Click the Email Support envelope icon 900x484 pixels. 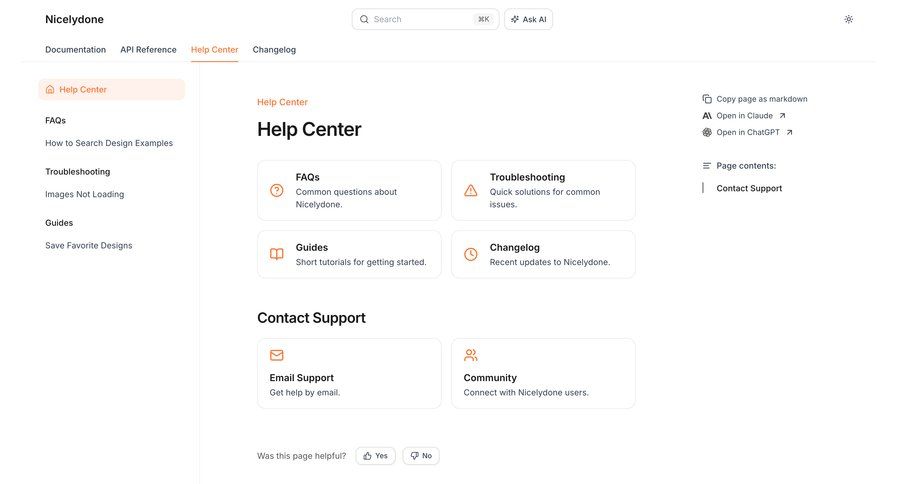point(277,355)
